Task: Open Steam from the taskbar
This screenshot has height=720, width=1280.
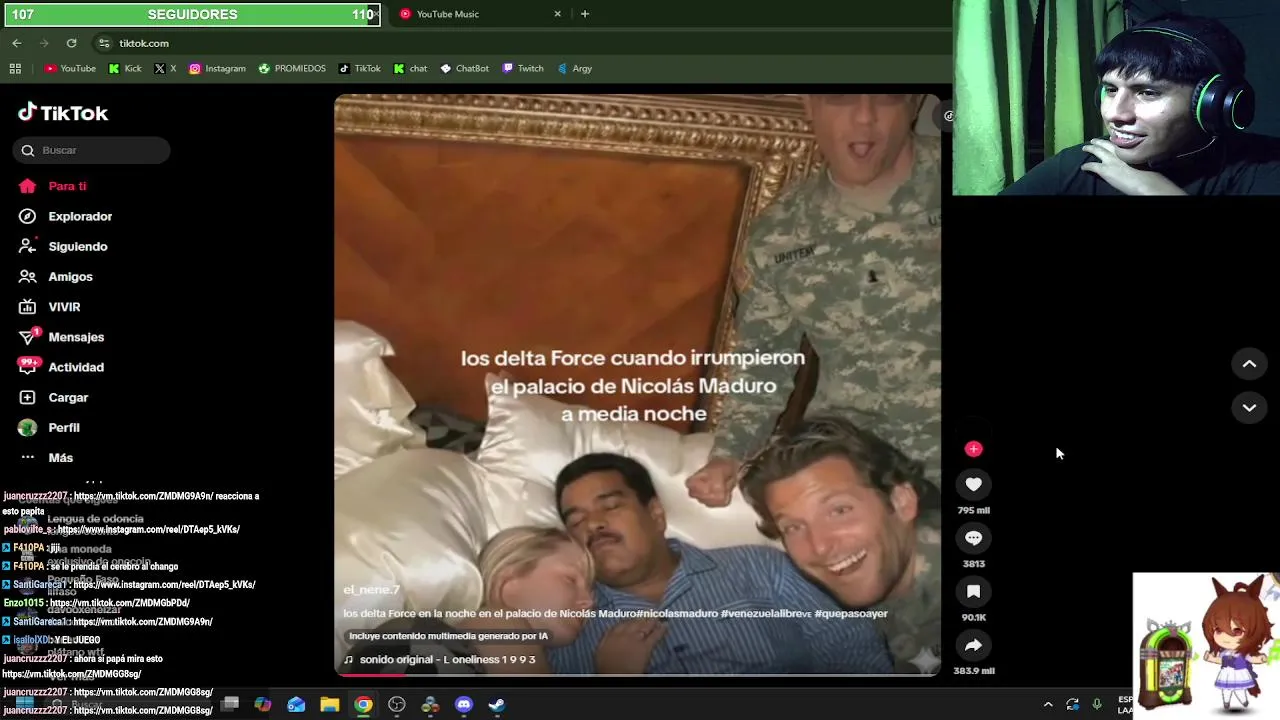Action: (497, 705)
